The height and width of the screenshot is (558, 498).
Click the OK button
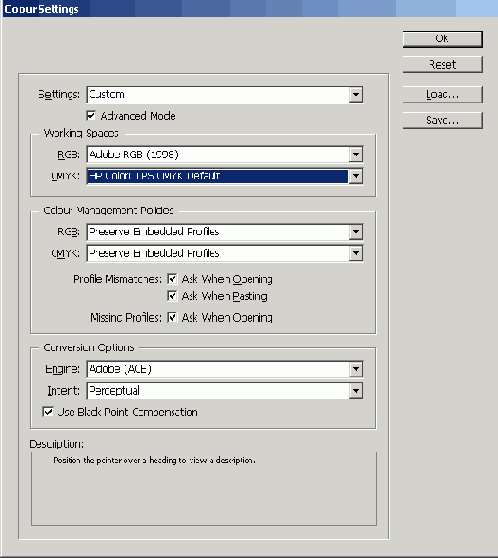442,39
